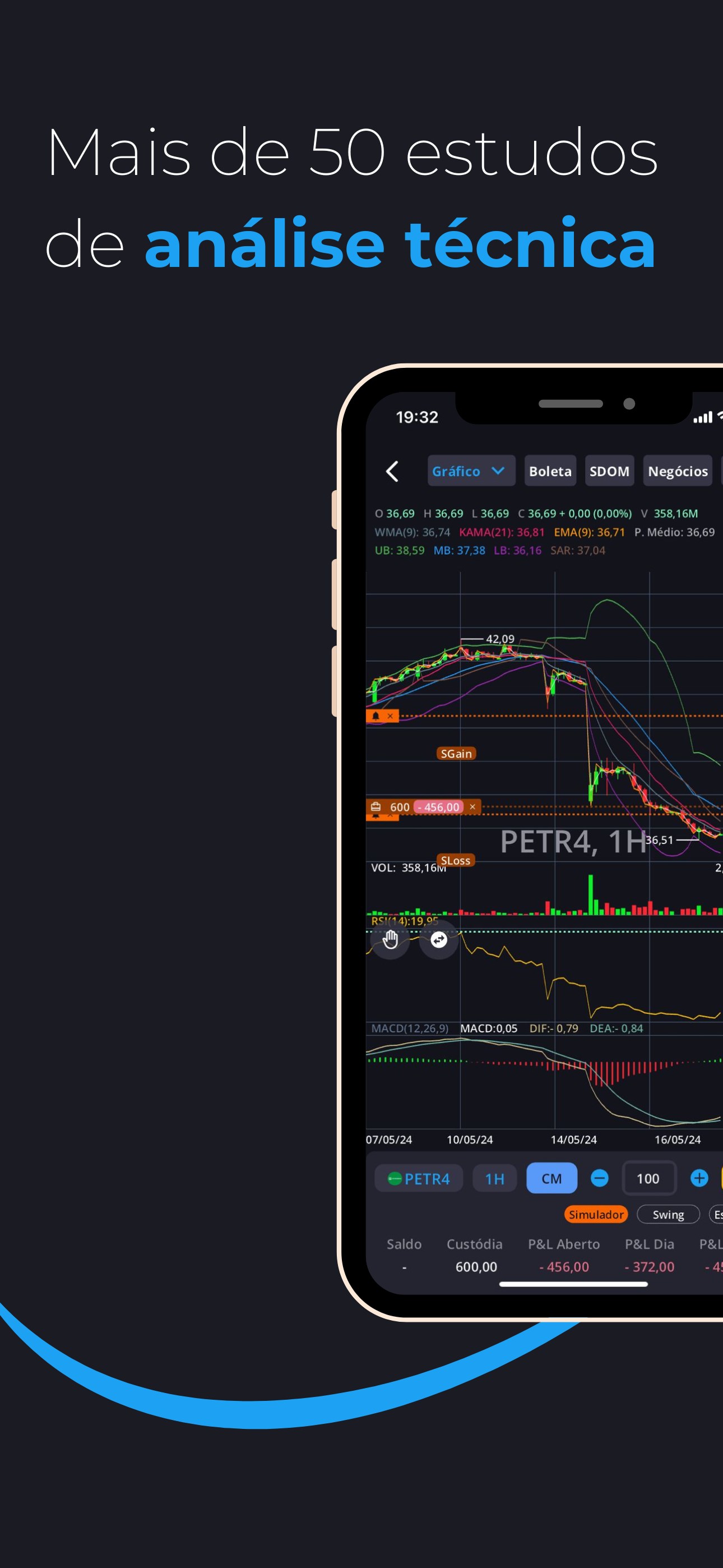The width and height of the screenshot is (723, 1568).
Task: Remove the orange bell alert line
Action: point(390,716)
